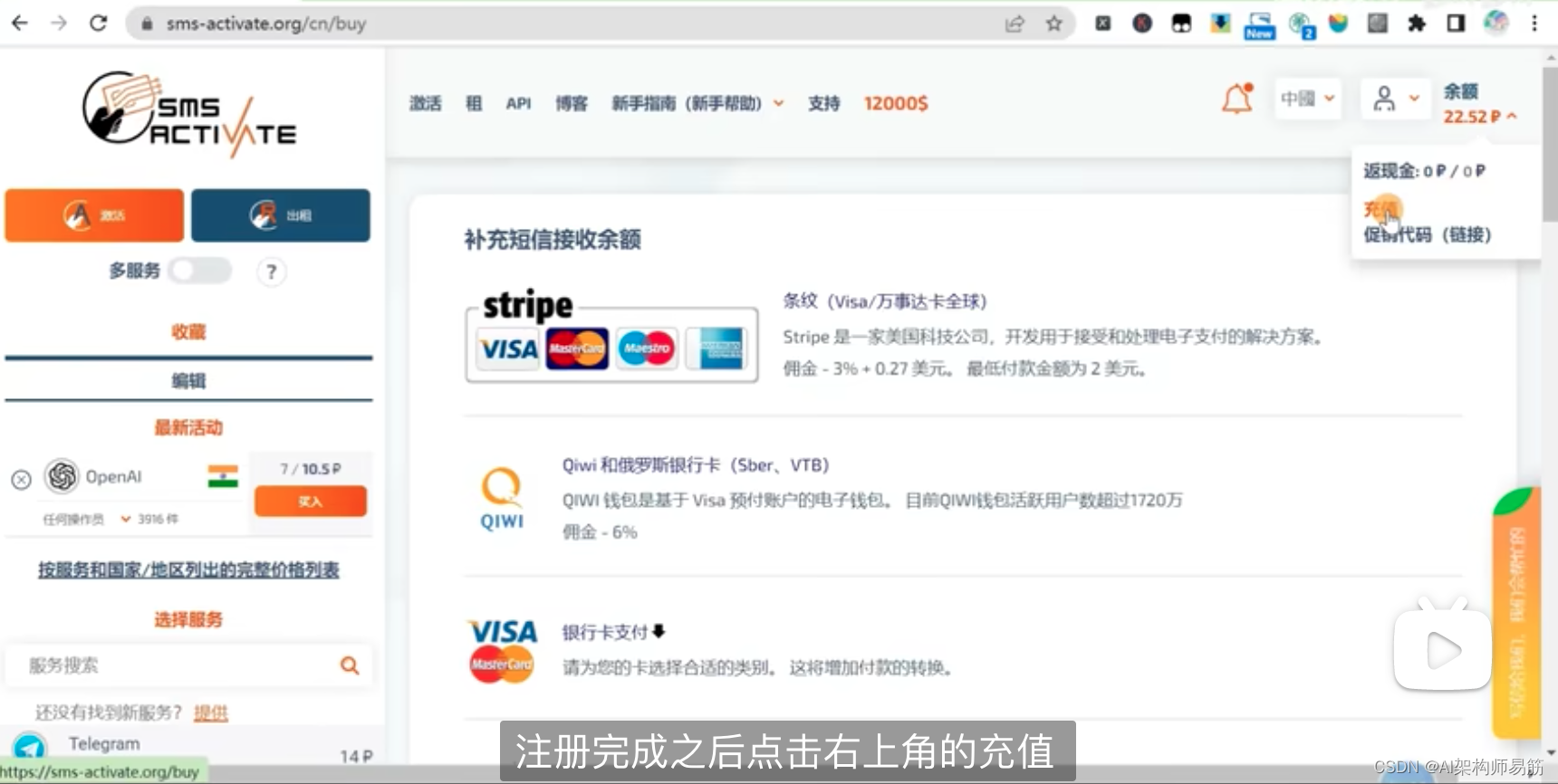Open the 支持 support menu item

click(824, 103)
